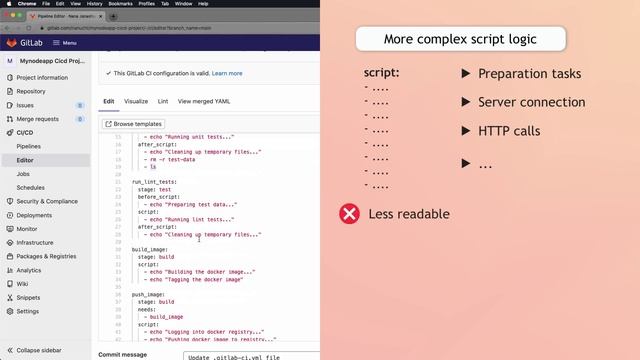Open Settings in the sidebar
Screen dimensions: 640x360
point(27,311)
